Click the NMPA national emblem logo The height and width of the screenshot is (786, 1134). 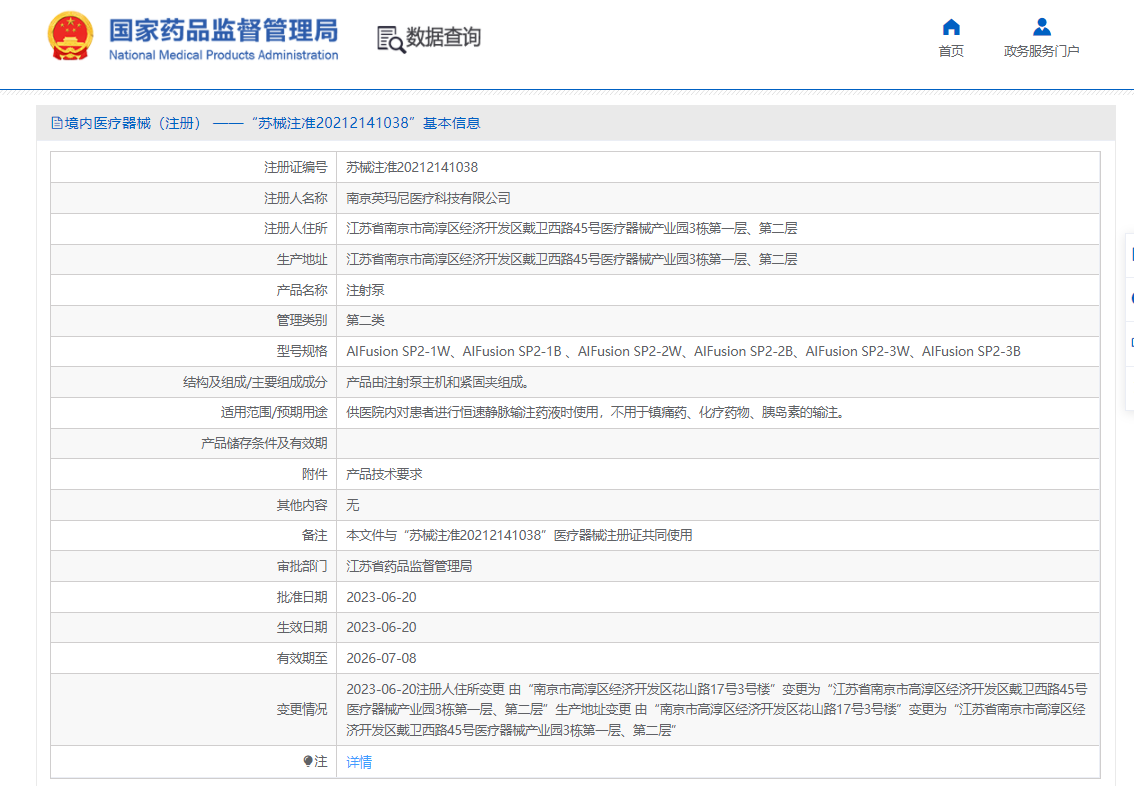pos(70,36)
